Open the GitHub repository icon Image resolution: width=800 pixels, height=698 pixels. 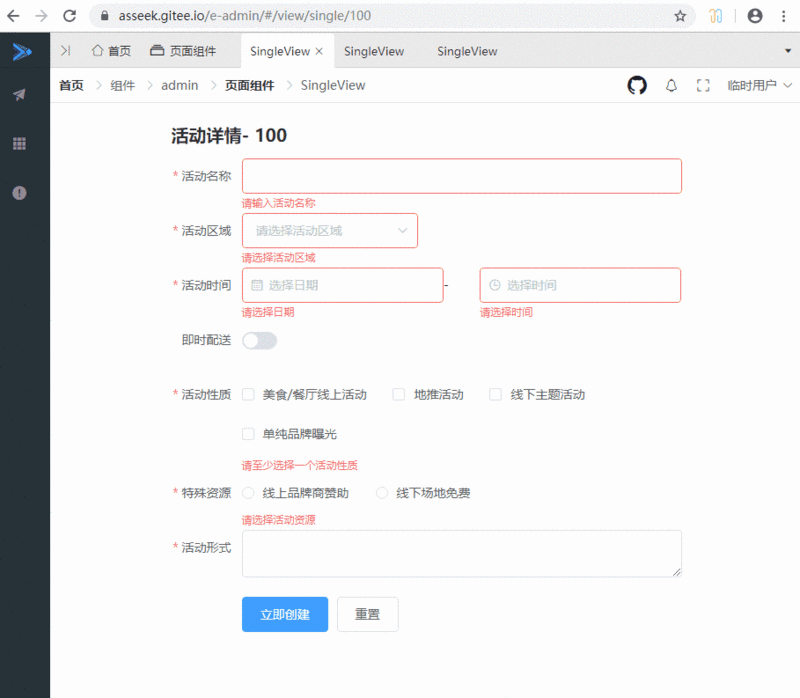(x=637, y=85)
